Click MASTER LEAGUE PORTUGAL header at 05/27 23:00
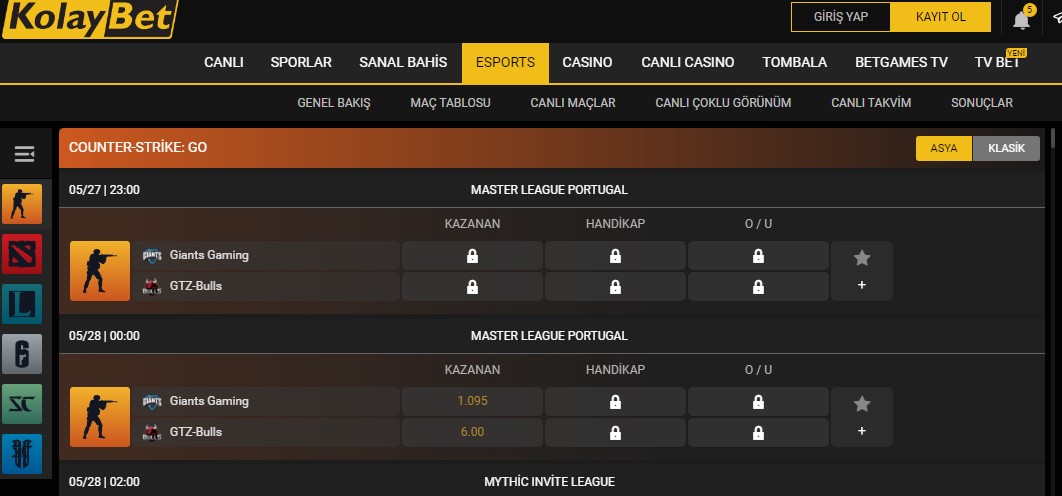The height and width of the screenshot is (496, 1062). [549, 190]
